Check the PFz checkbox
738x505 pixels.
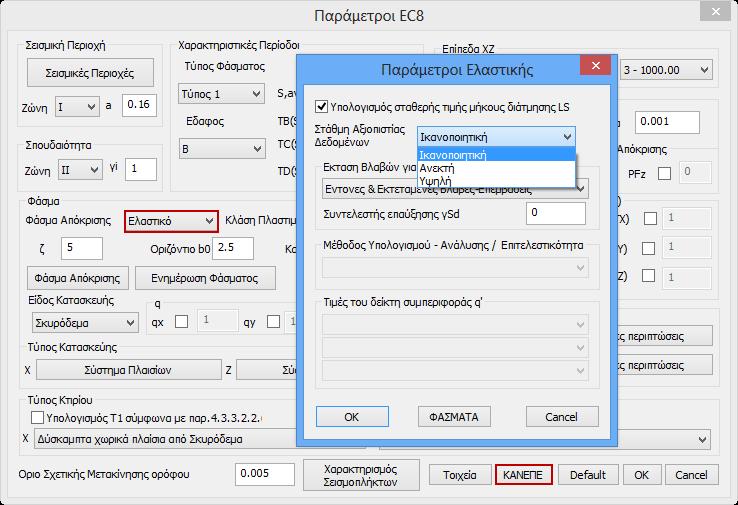[664, 174]
